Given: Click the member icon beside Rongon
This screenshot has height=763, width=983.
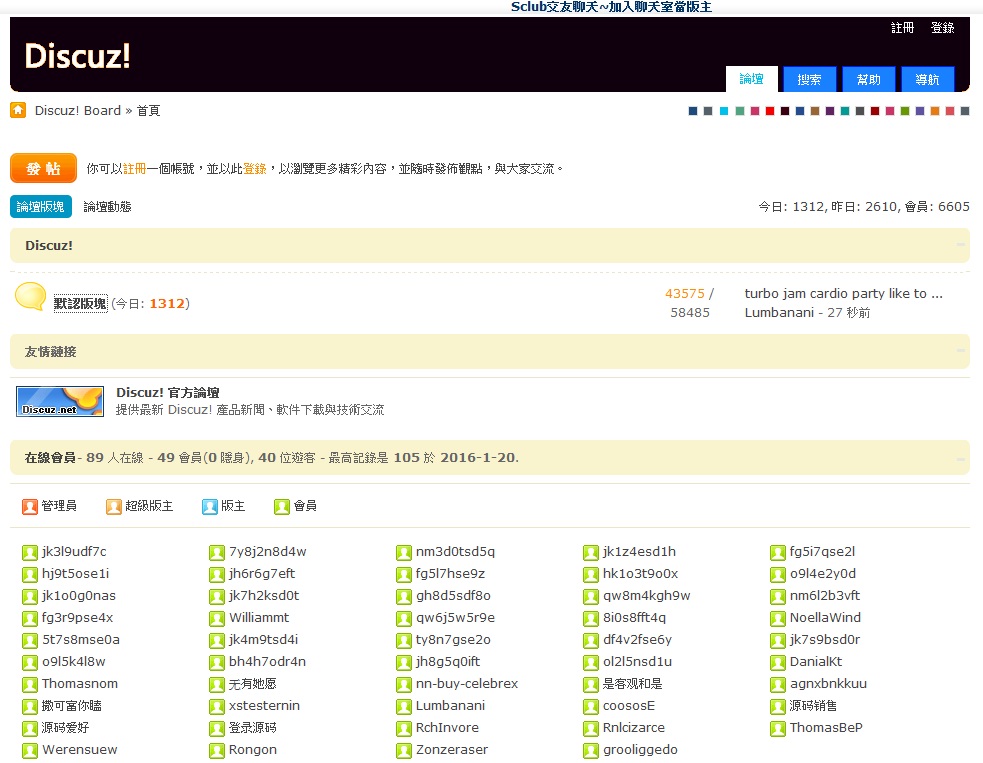Looking at the screenshot, I should [x=217, y=750].
